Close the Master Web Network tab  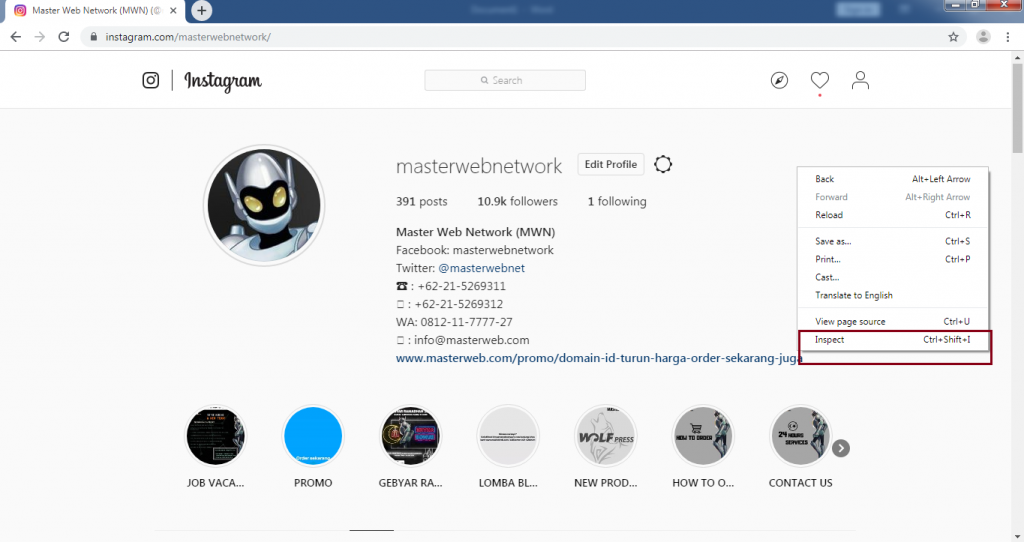click(173, 10)
